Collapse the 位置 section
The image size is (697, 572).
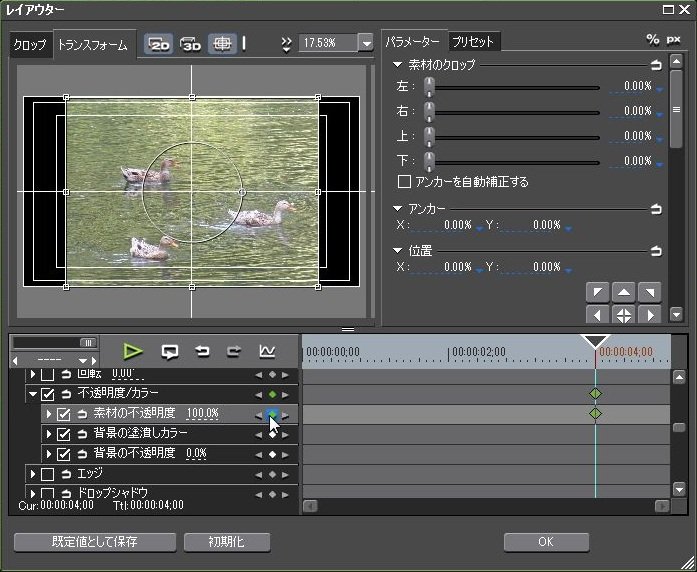tap(398, 251)
